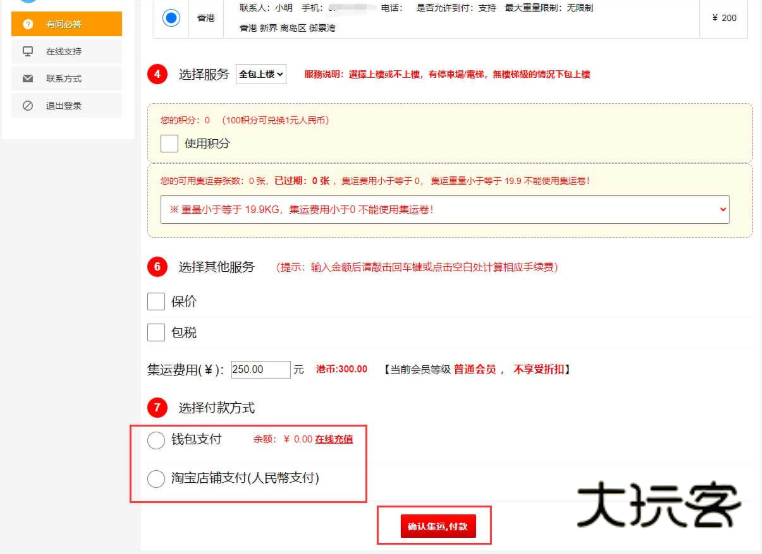Select the 香港 address radio button
Screen dimensions: 762x554
tap(171, 18)
